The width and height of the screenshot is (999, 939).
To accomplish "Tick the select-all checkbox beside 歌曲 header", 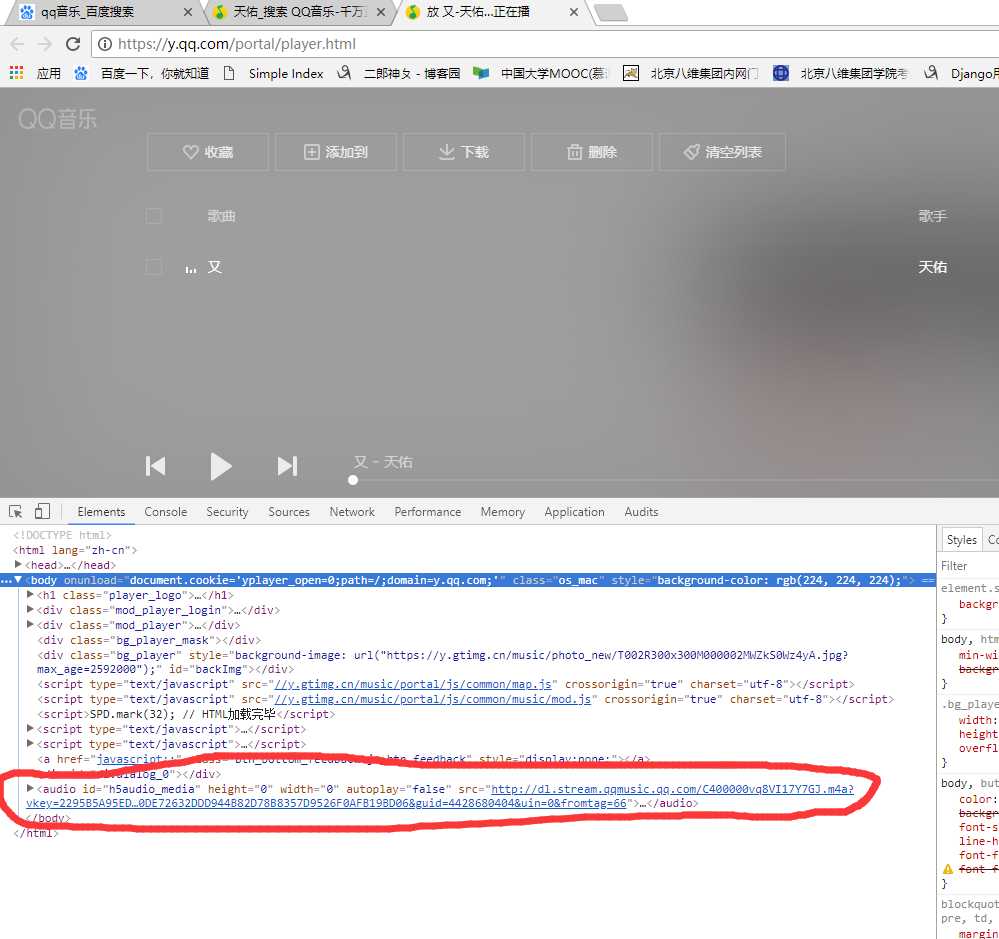I will pos(154,216).
